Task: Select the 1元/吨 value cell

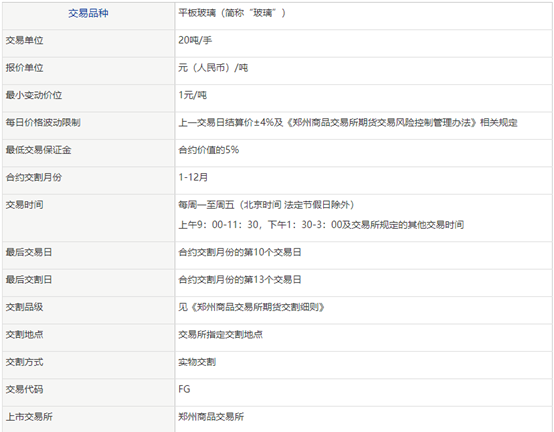Action: [x=193, y=95]
